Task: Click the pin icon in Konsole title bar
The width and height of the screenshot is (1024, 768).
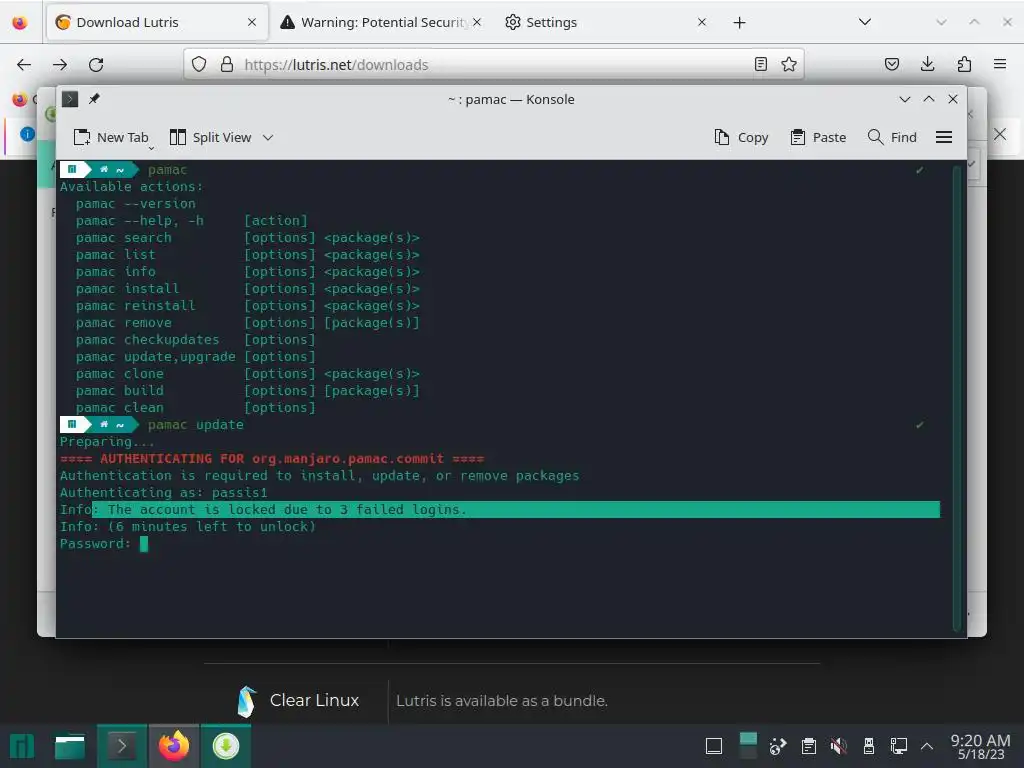Action: [x=94, y=99]
